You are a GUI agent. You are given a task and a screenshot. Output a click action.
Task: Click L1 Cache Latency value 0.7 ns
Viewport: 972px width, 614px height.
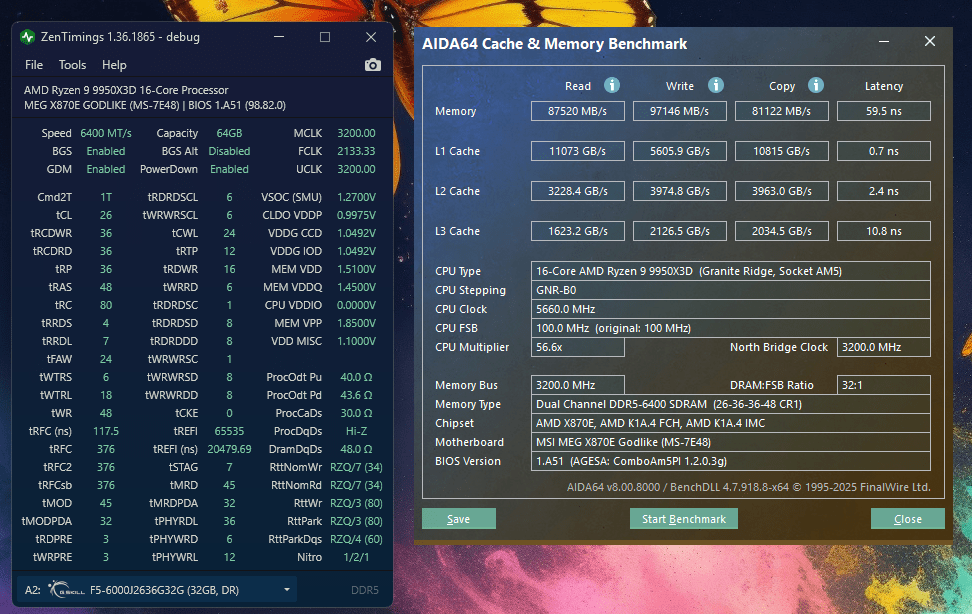[883, 151]
